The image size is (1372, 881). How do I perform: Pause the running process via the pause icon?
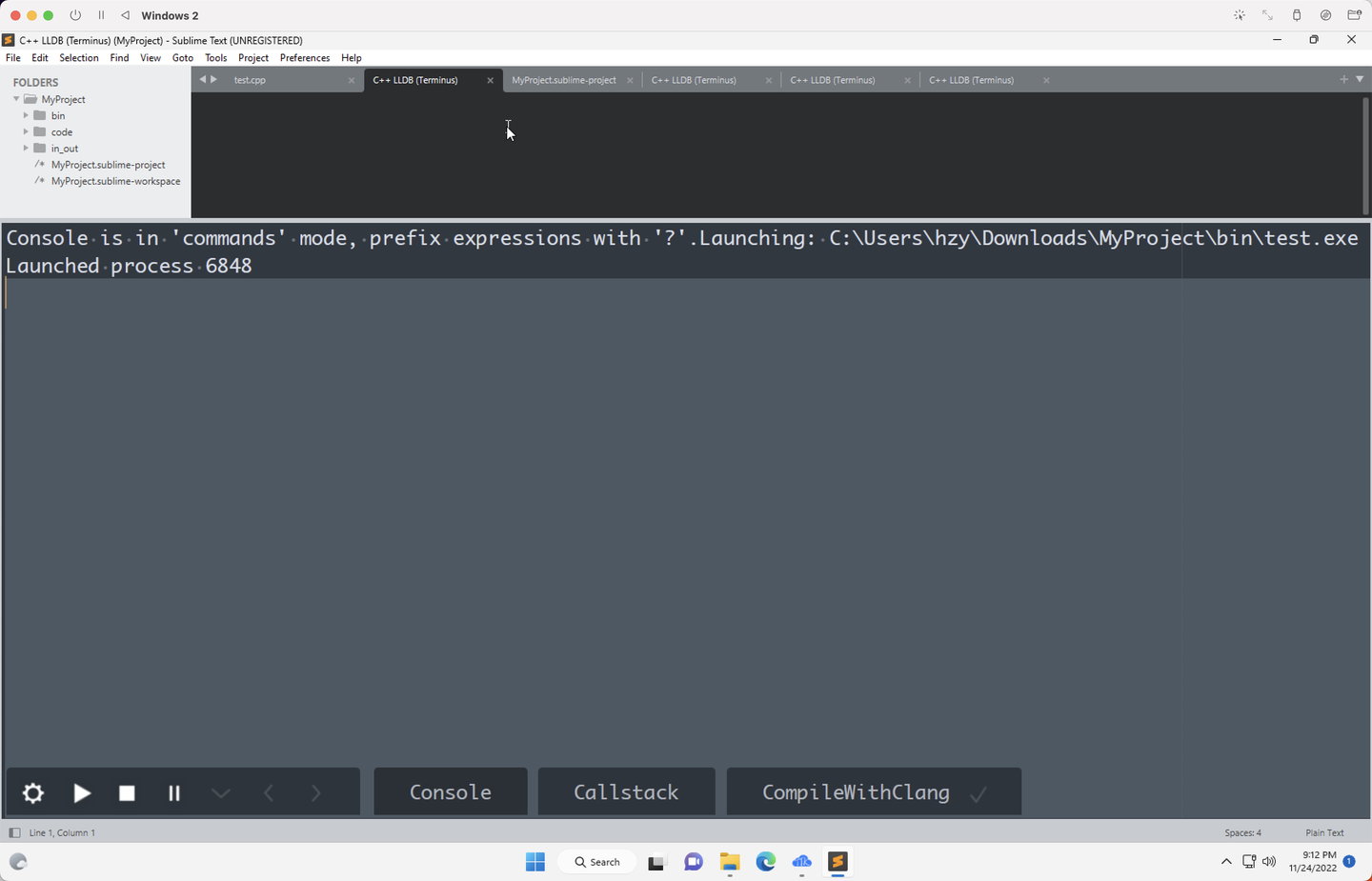pyautogui.click(x=173, y=792)
